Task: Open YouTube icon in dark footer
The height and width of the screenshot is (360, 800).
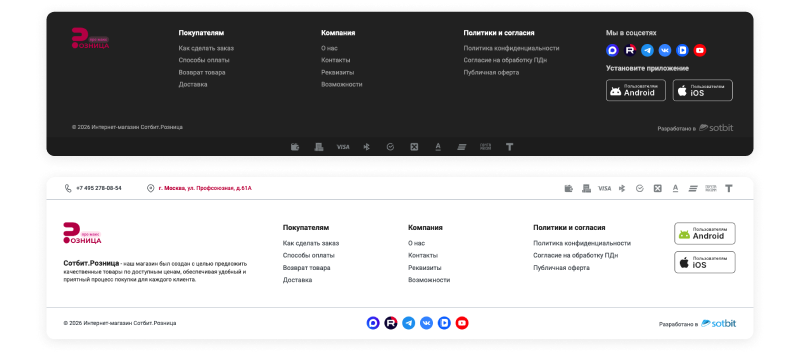Action: [700, 50]
